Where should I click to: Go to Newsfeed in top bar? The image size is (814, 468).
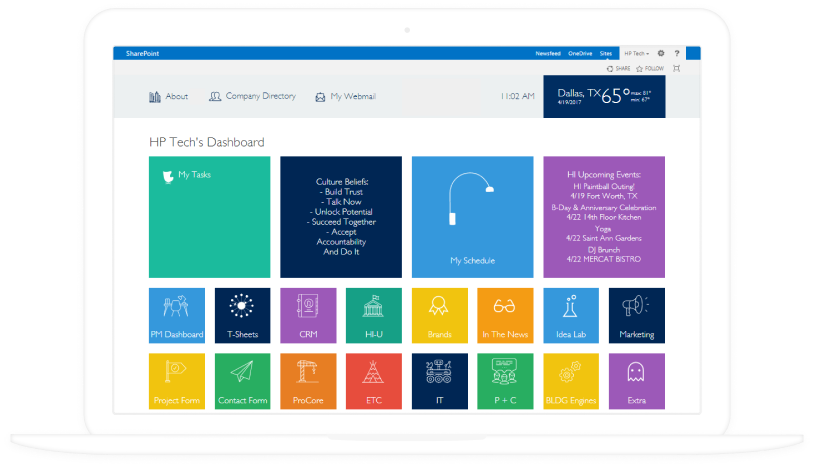coord(547,53)
